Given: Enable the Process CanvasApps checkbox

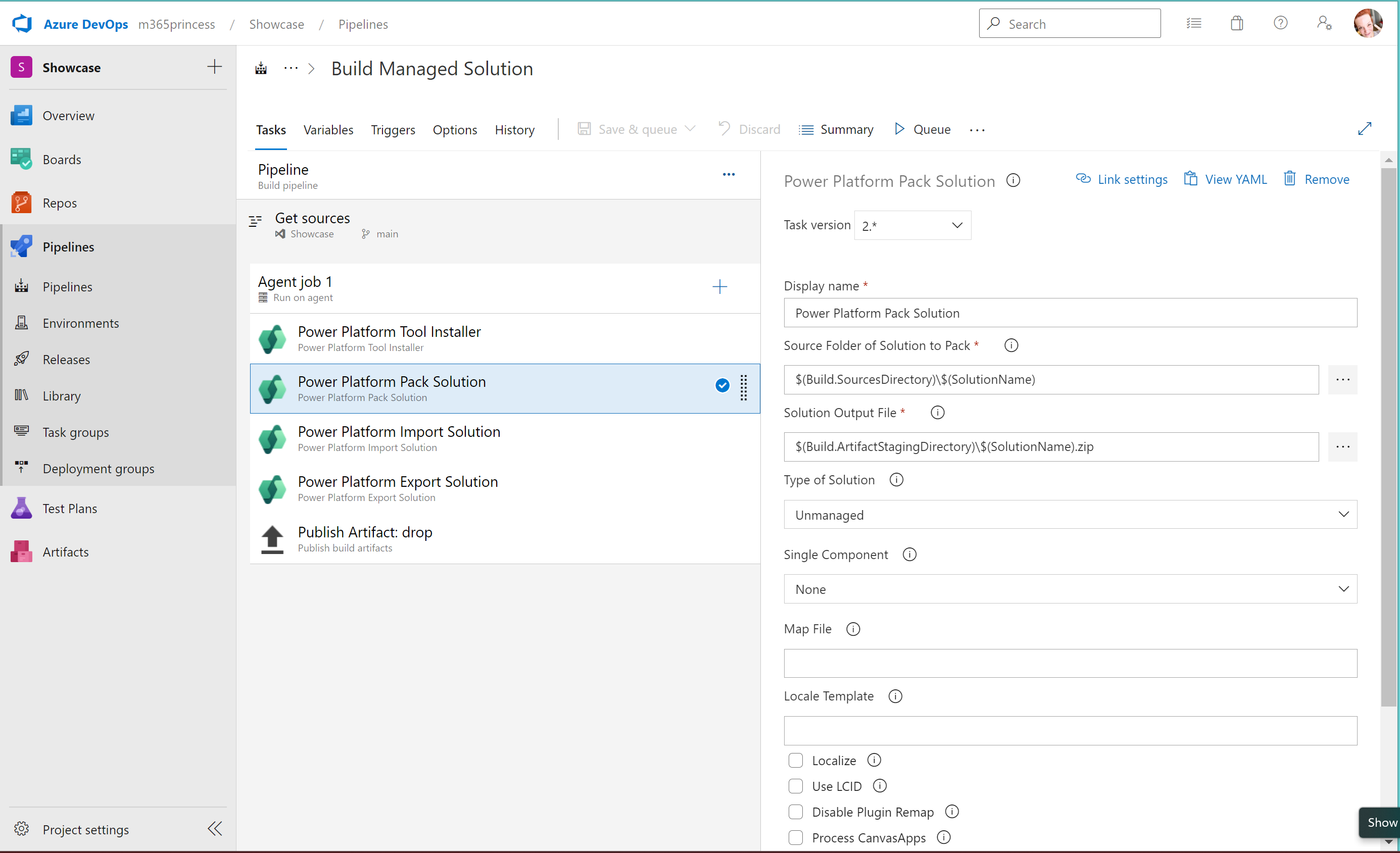Looking at the screenshot, I should 795,838.
